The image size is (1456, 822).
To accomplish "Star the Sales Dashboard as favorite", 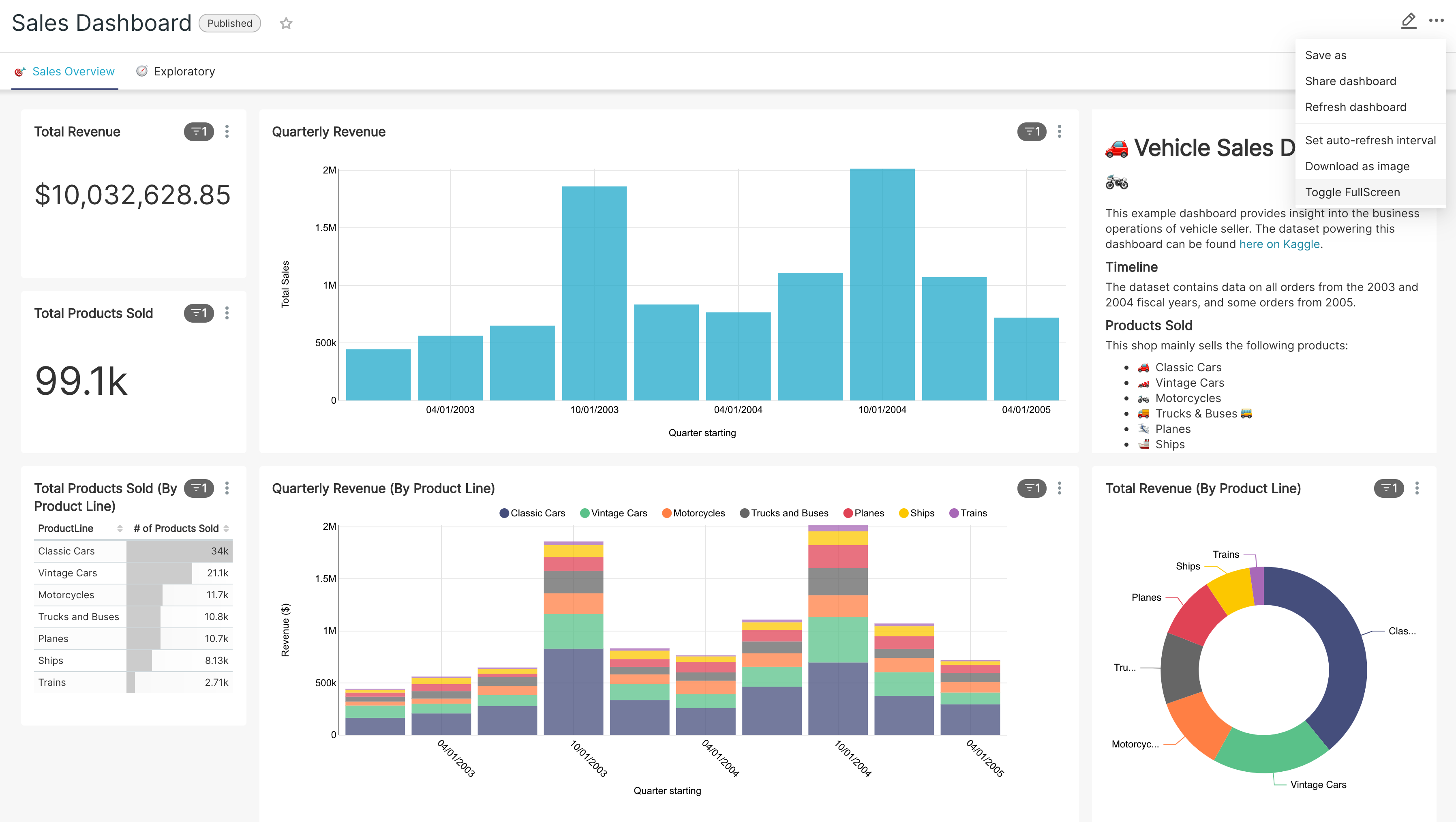I will tap(286, 23).
